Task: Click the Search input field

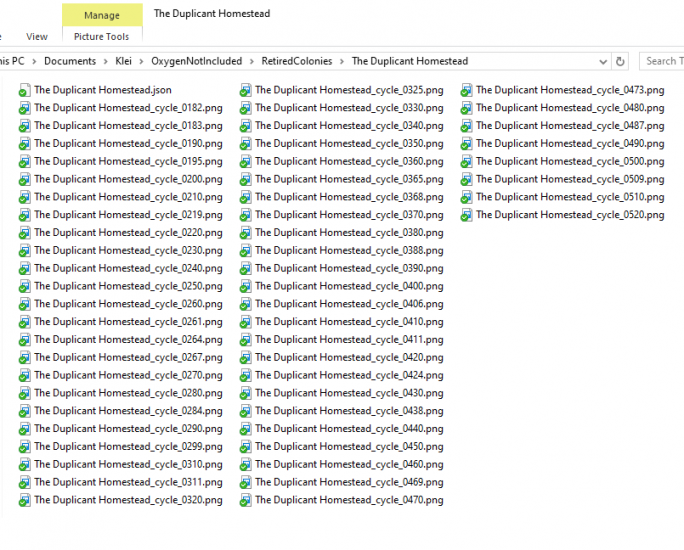Action: tap(662, 61)
